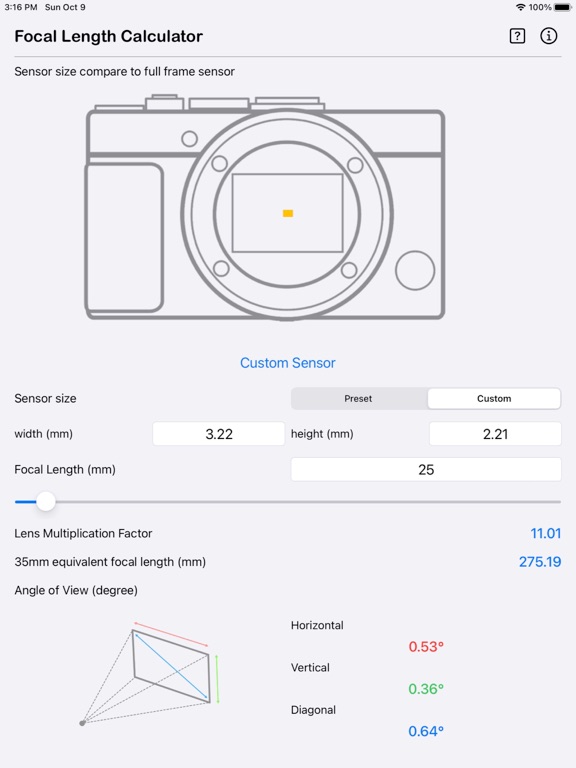
Task: Tap the info circle icon
Action: pyautogui.click(x=549, y=36)
